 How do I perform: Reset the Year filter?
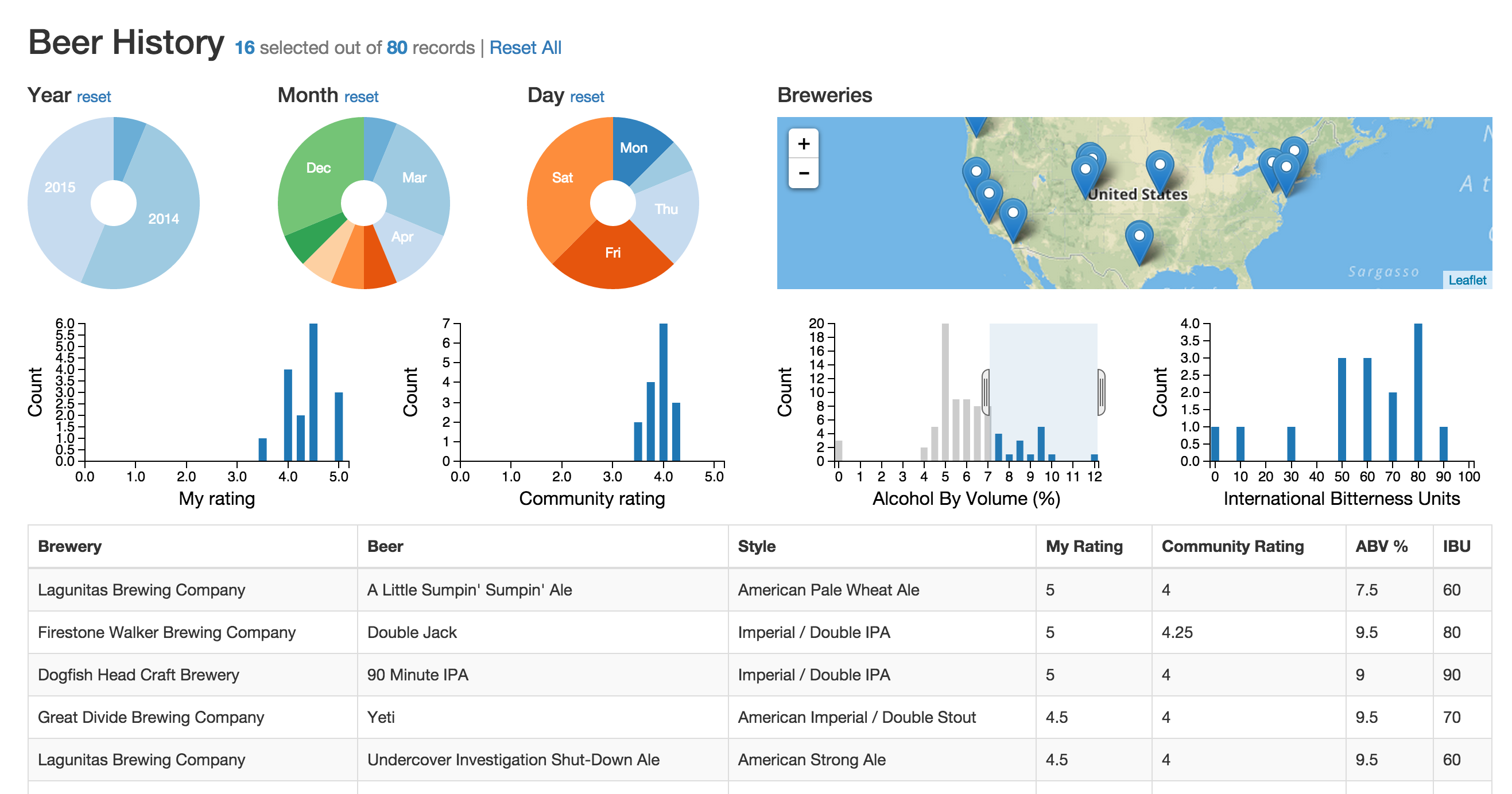pos(94,97)
